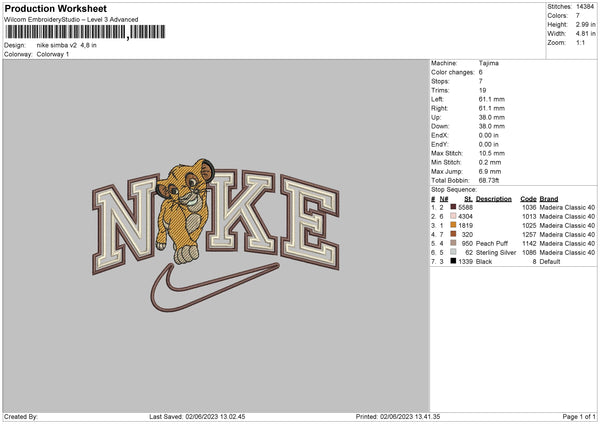Click stitch count 4304 in stop 2
600x424 pixels.
[466, 217]
